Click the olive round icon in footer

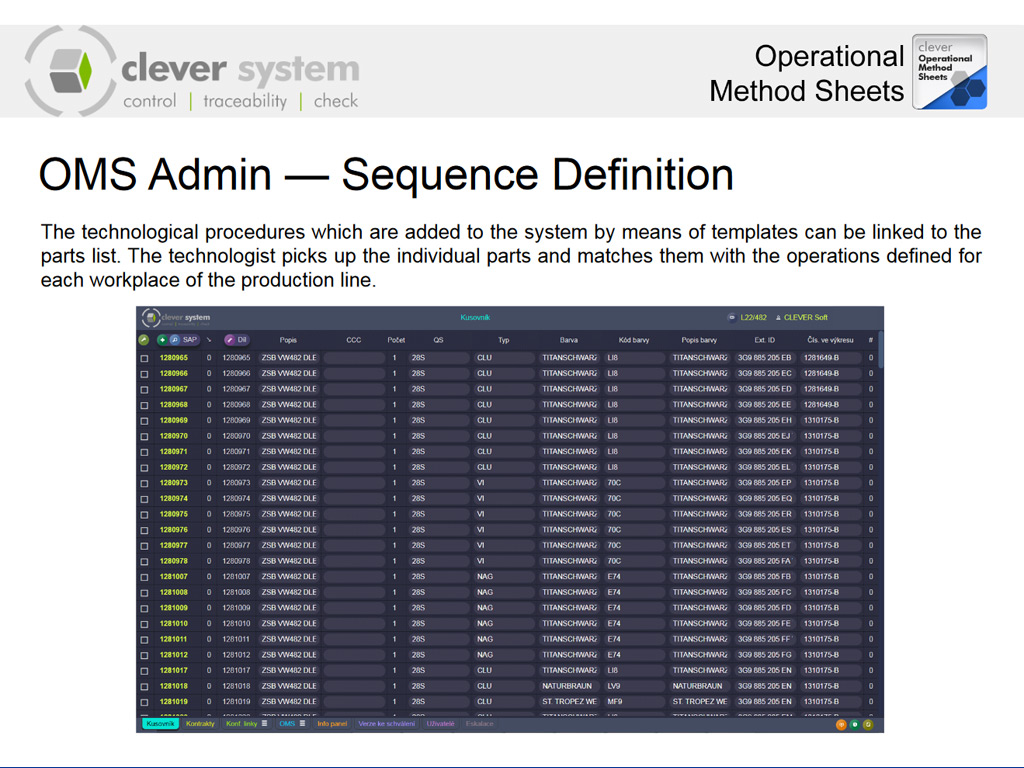coord(868,724)
